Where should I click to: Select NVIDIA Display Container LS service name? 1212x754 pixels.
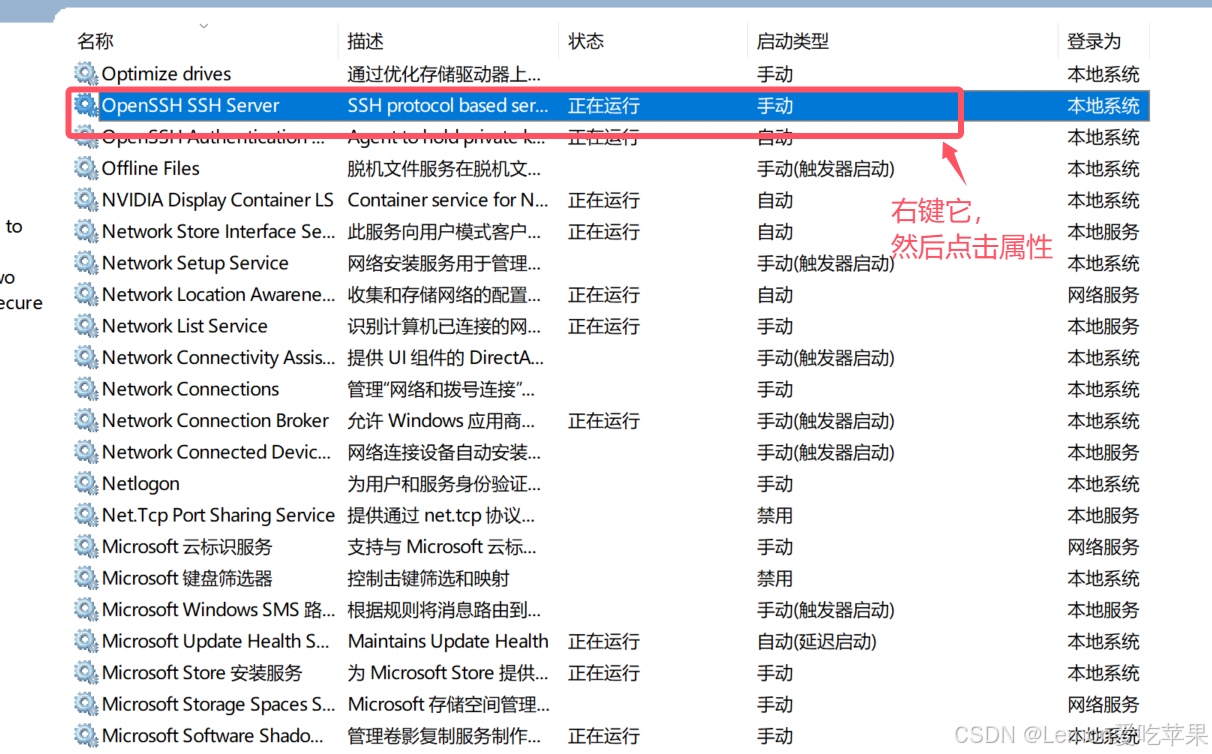(218, 200)
